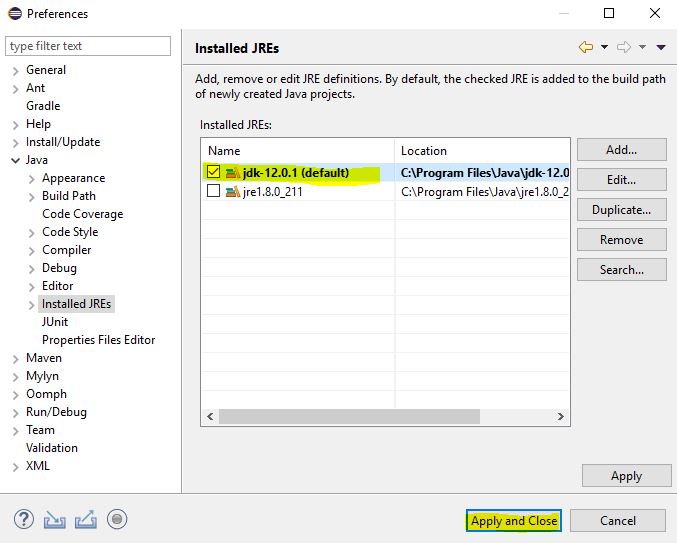Click the Import preferences icon
677x543 pixels.
coord(54,520)
